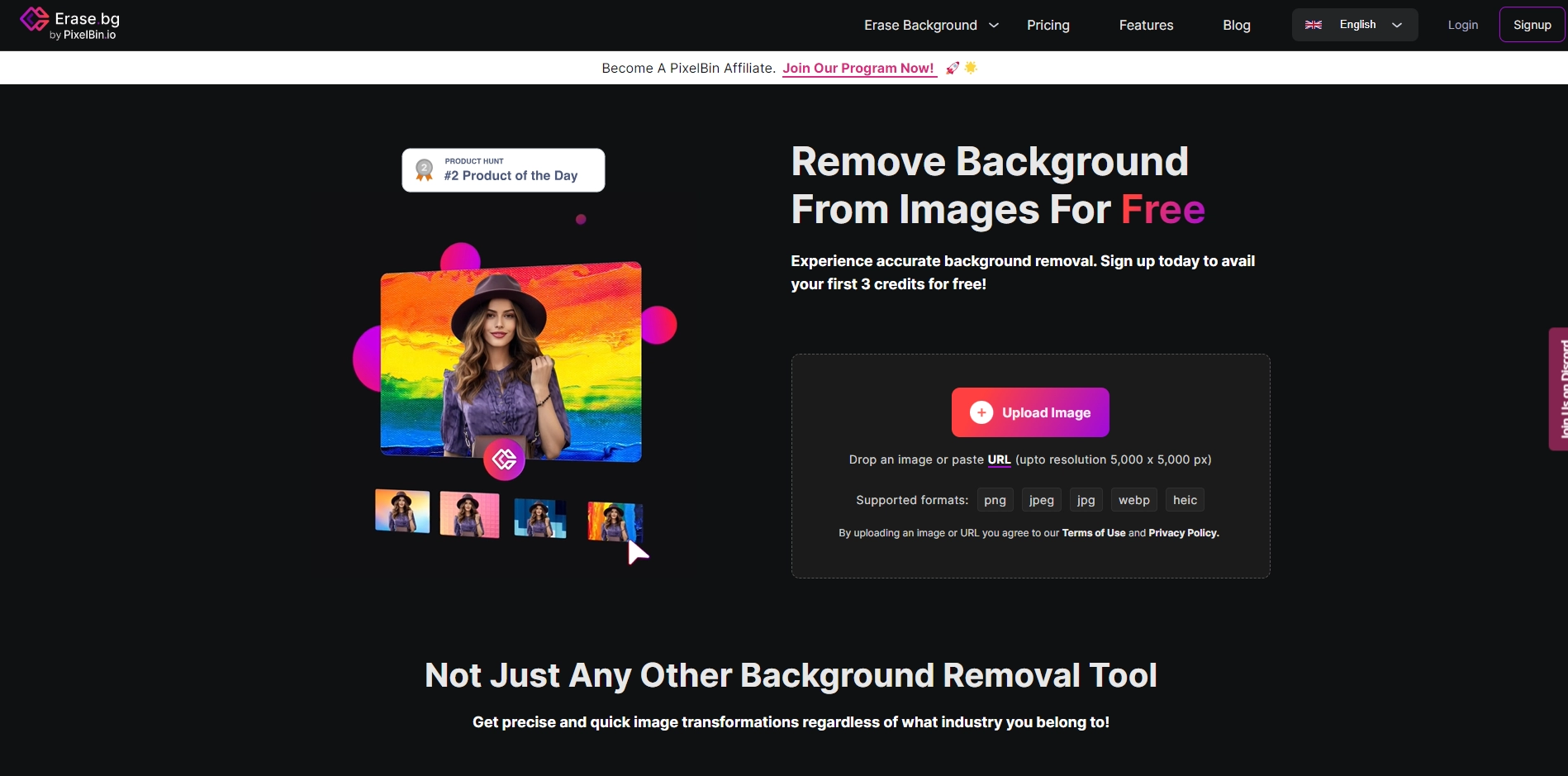Select the pink background thumbnail
Viewport: 1568px width, 776px height.
469,514
